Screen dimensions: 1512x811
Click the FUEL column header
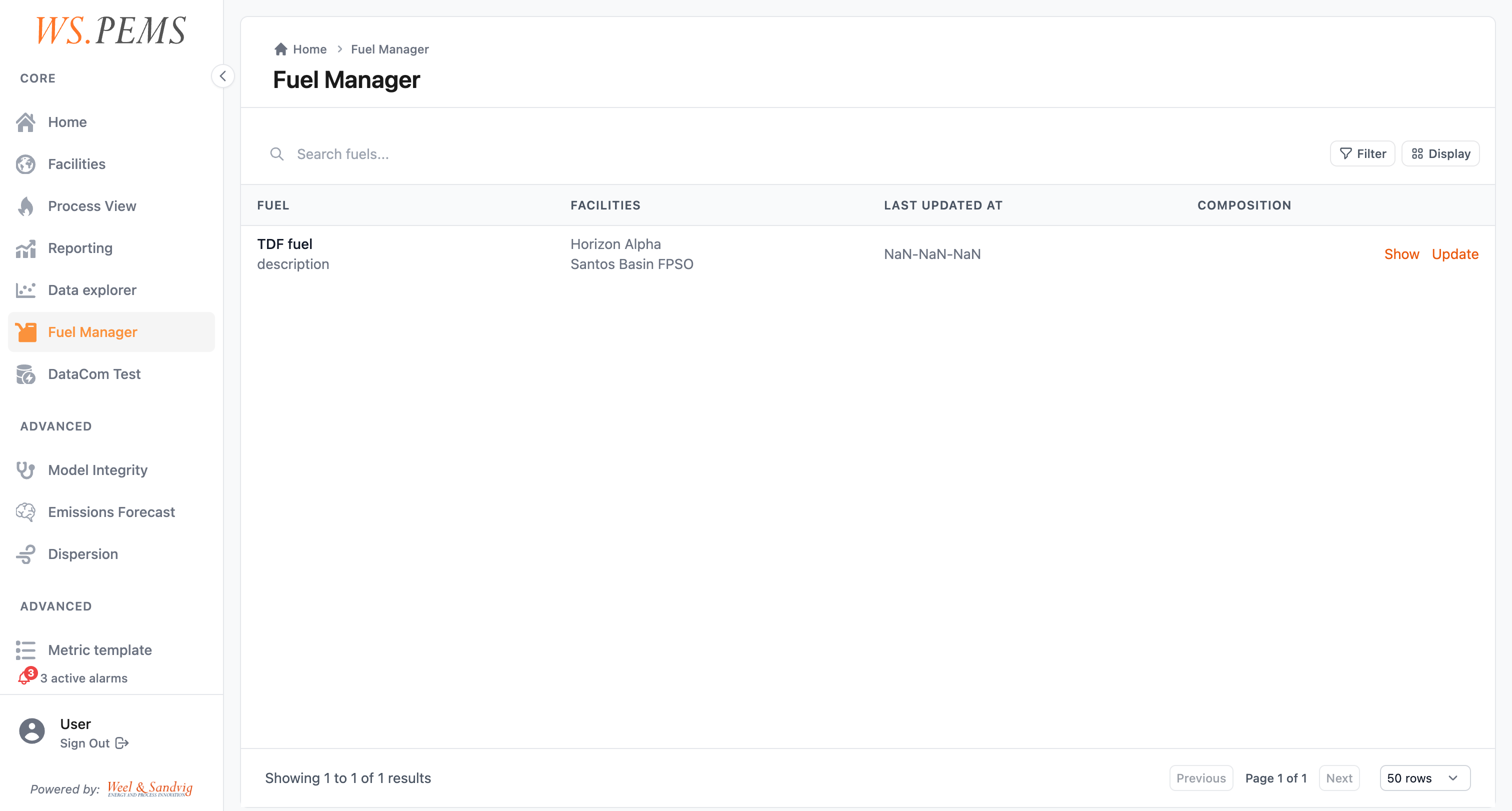pos(273,205)
